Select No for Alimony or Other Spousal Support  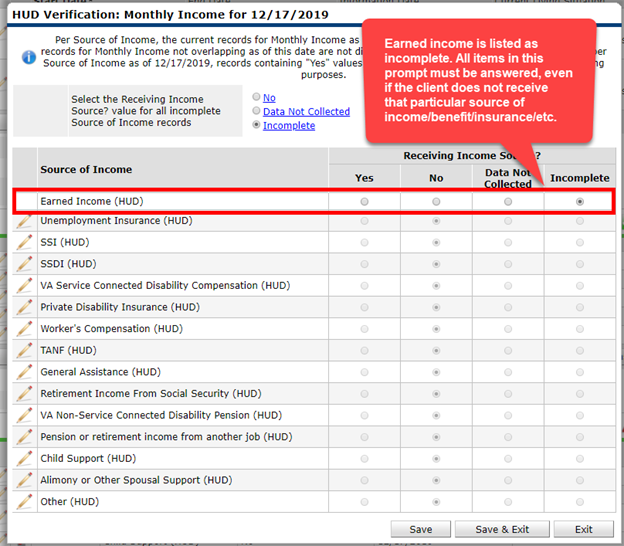pos(436,480)
